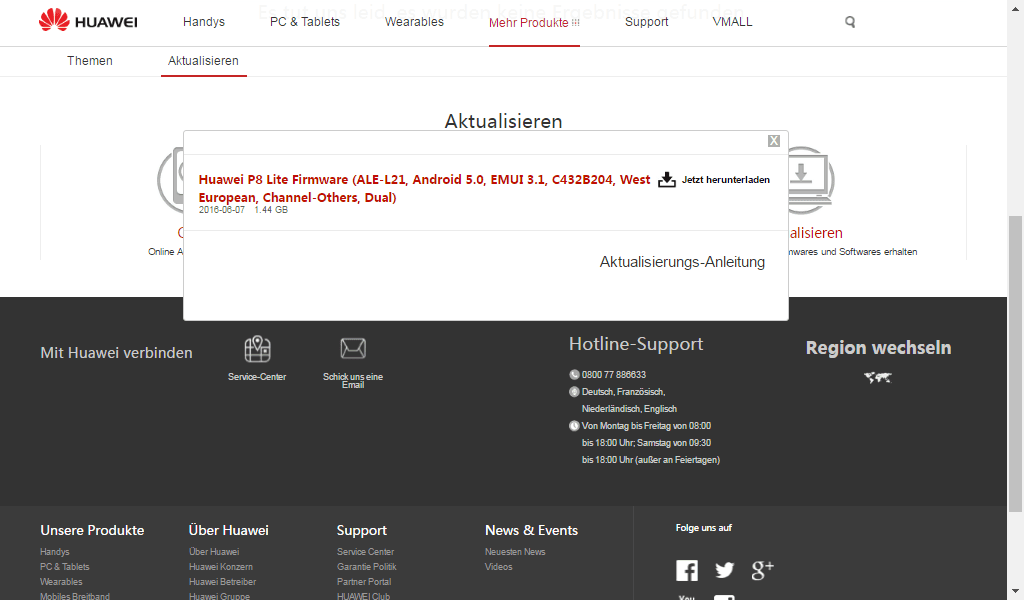Open the footer Wearables link
Image resolution: width=1024 pixels, height=600 pixels.
pyautogui.click(x=61, y=582)
